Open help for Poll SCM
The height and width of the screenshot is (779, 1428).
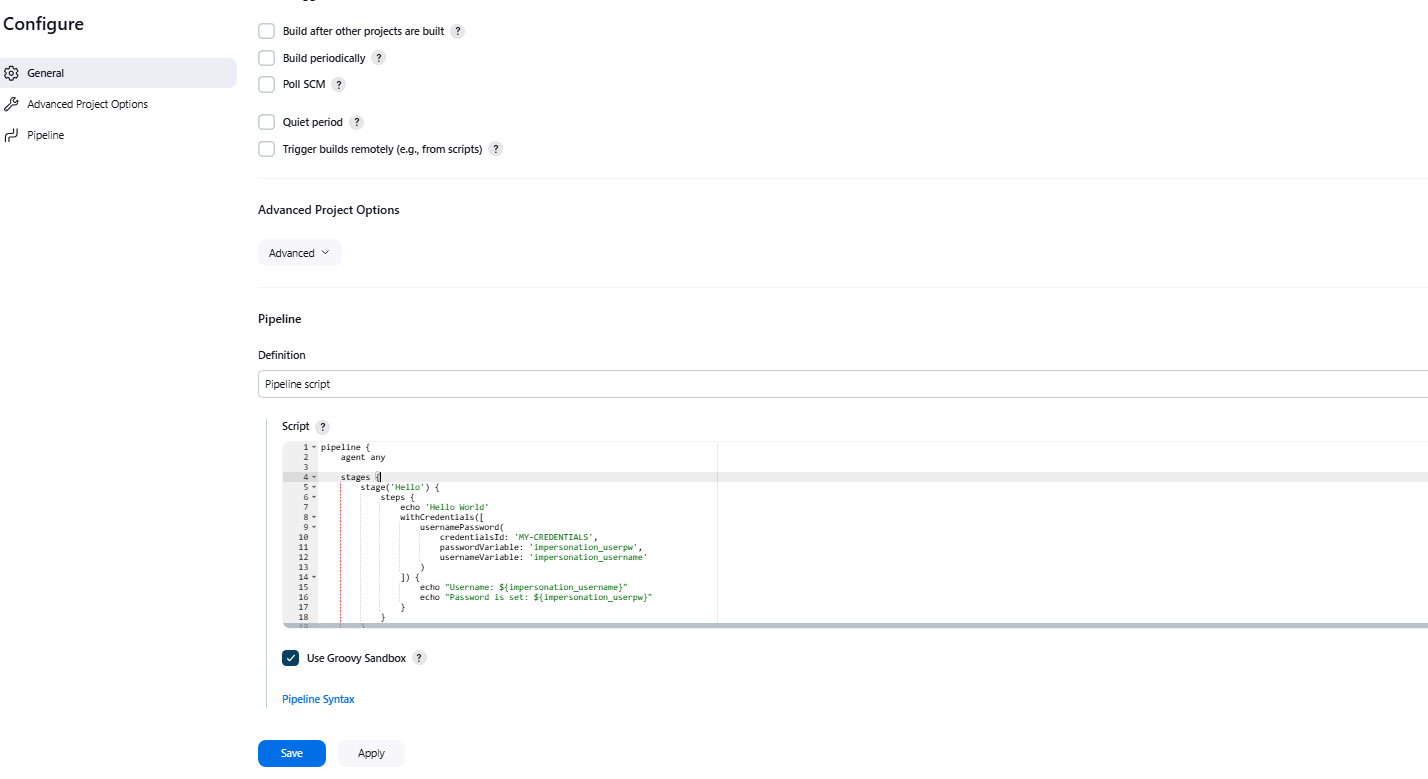[x=339, y=85]
